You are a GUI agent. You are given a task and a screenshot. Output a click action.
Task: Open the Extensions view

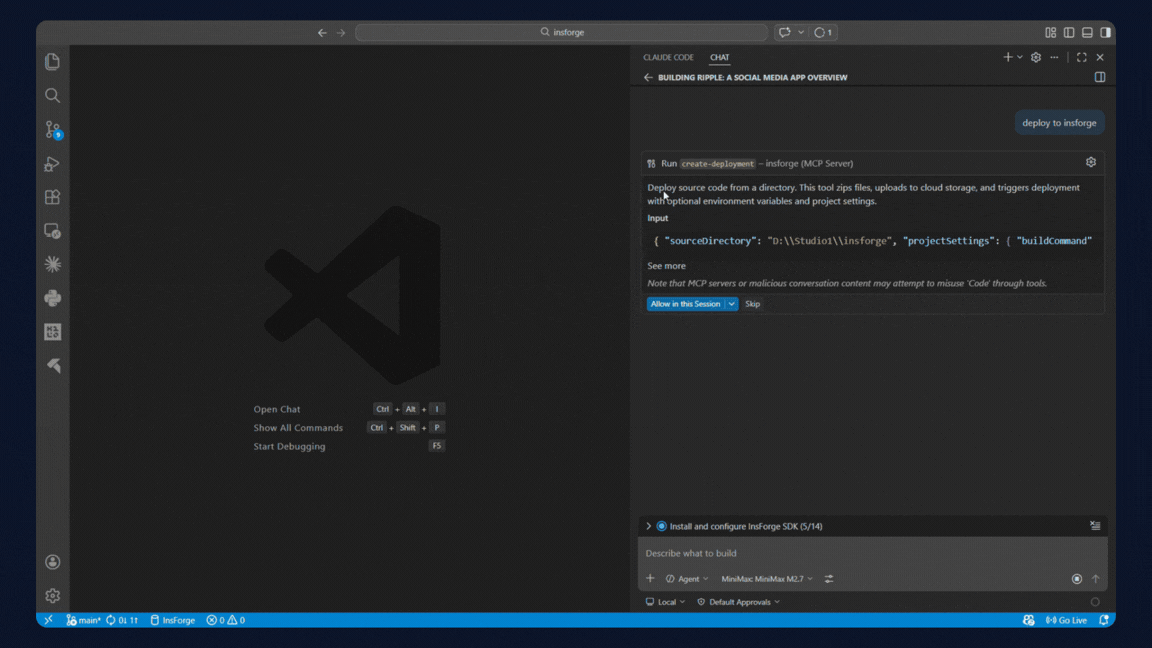[x=52, y=198]
